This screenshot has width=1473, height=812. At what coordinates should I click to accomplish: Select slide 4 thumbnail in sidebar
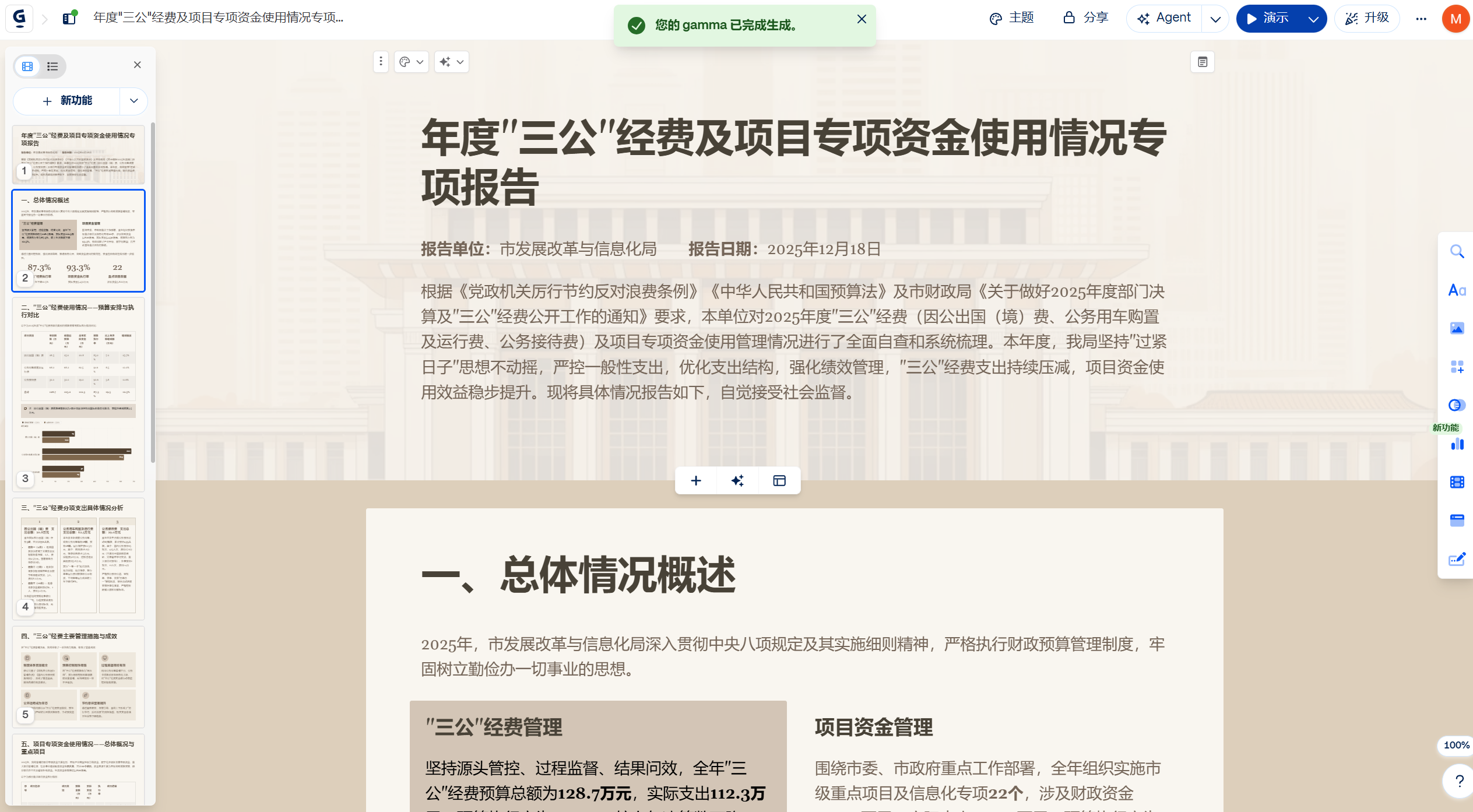79,558
